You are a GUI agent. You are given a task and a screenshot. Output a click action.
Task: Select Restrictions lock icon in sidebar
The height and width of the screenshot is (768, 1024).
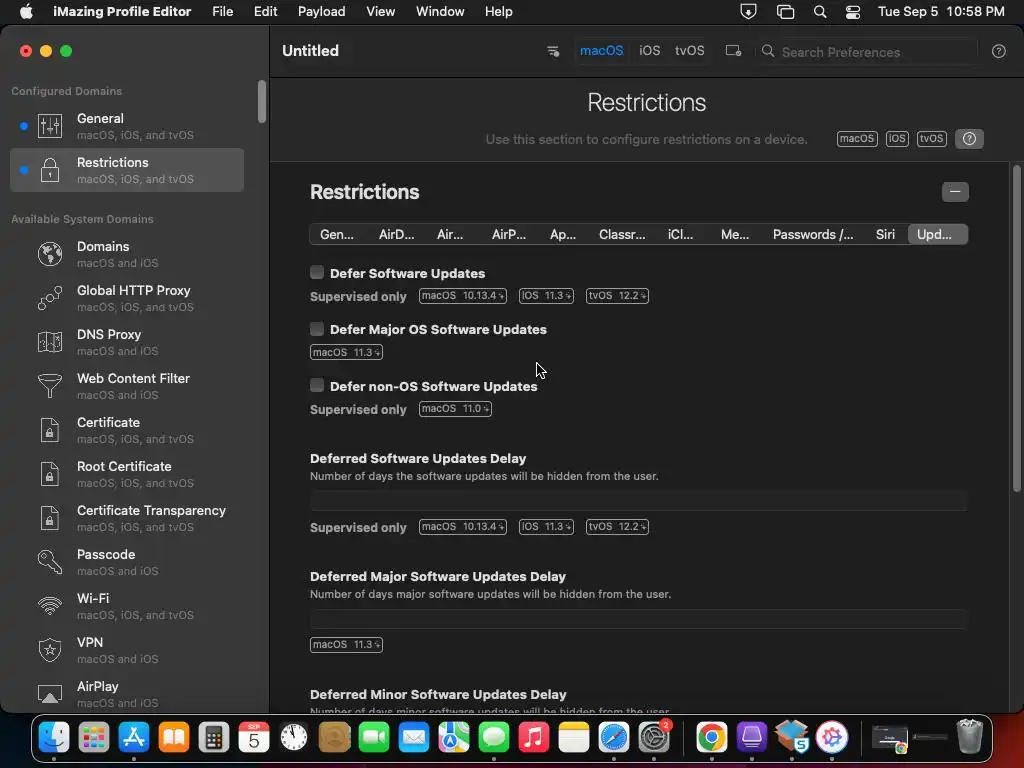click(50, 170)
